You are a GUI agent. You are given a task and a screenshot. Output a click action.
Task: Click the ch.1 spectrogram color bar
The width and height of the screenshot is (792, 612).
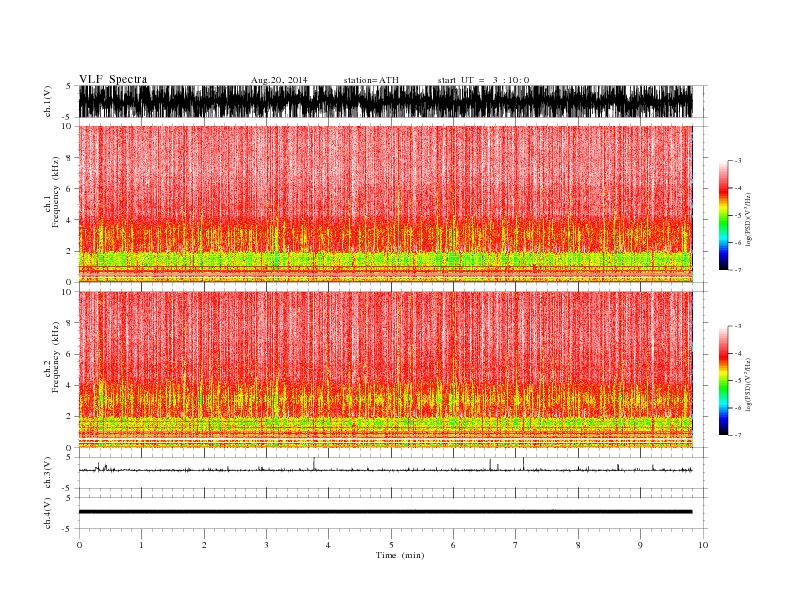tap(723, 215)
